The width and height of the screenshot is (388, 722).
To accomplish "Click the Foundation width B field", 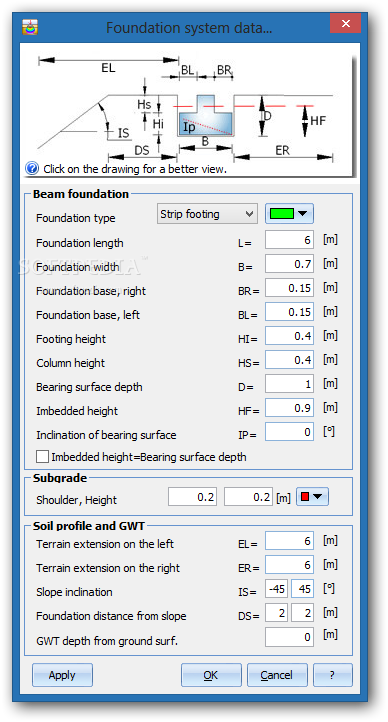I will tap(289, 264).
